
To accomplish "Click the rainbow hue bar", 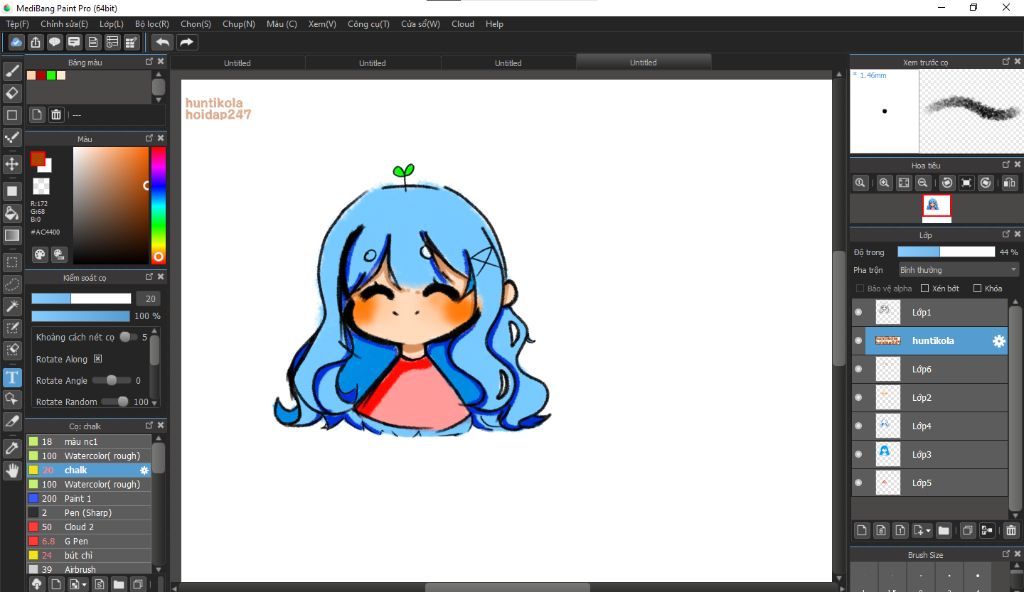I will 158,205.
